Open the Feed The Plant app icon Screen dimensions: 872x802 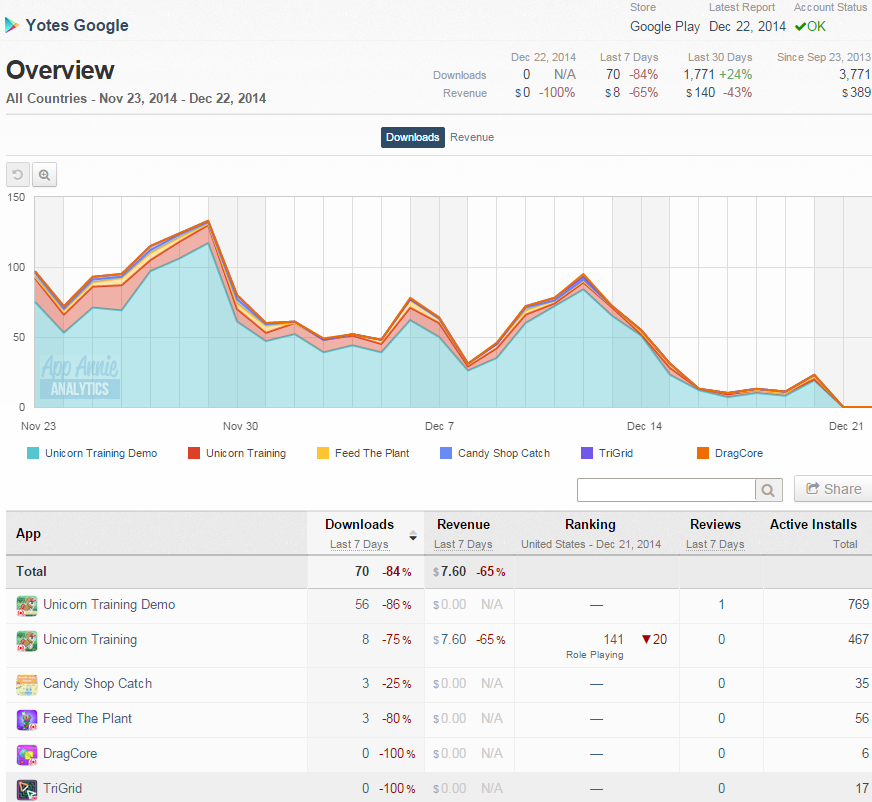pos(27,720)
